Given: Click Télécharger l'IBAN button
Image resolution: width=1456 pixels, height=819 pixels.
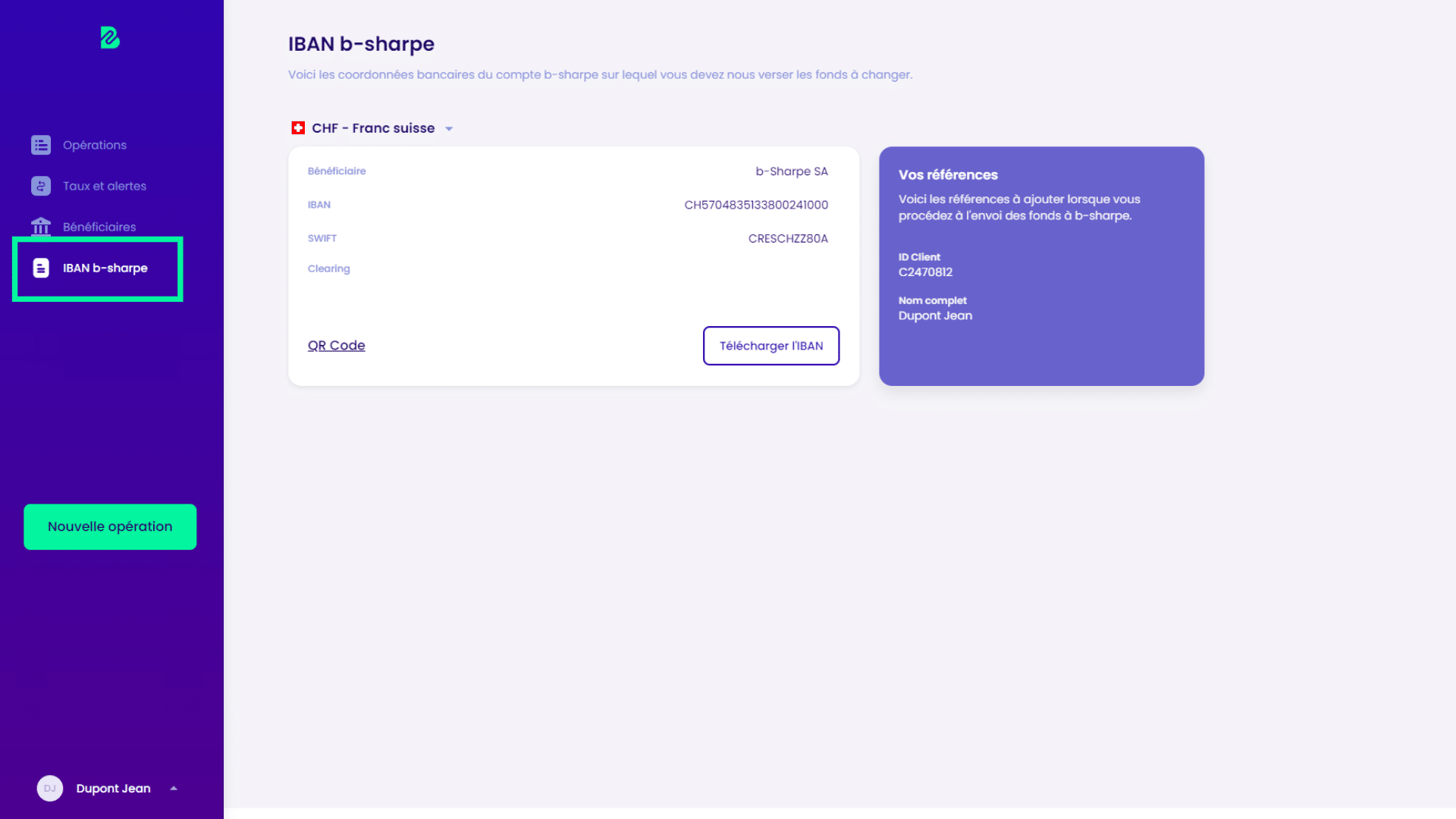Looking at the screenshot, I should tap(770, 346).
